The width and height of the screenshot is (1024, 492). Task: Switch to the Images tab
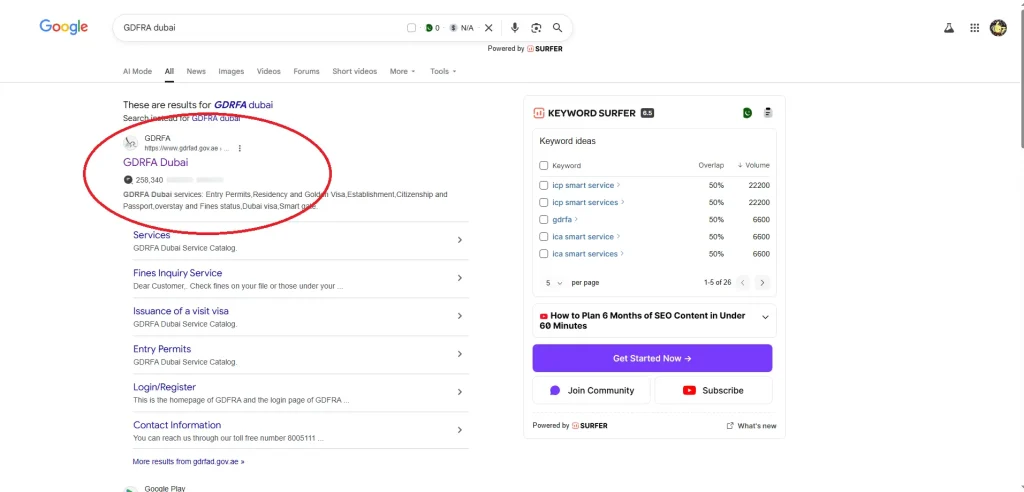pyautogui.click(x=231, y=71)
